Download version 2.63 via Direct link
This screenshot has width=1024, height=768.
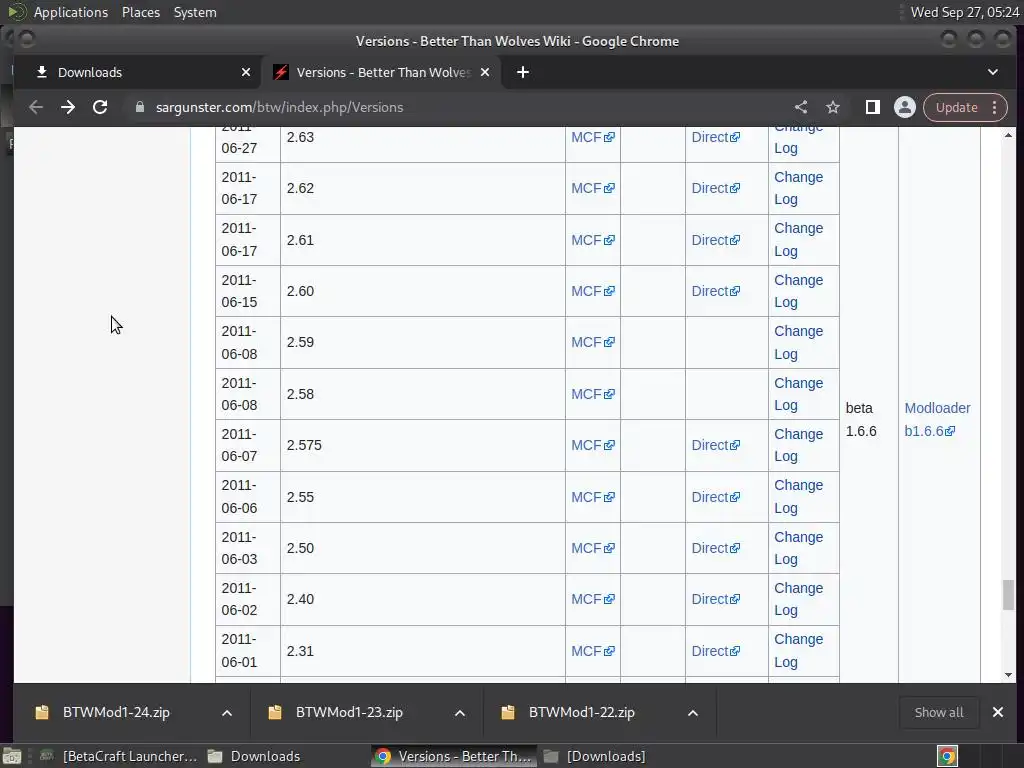pyautogui.click(x=715, y=137)
